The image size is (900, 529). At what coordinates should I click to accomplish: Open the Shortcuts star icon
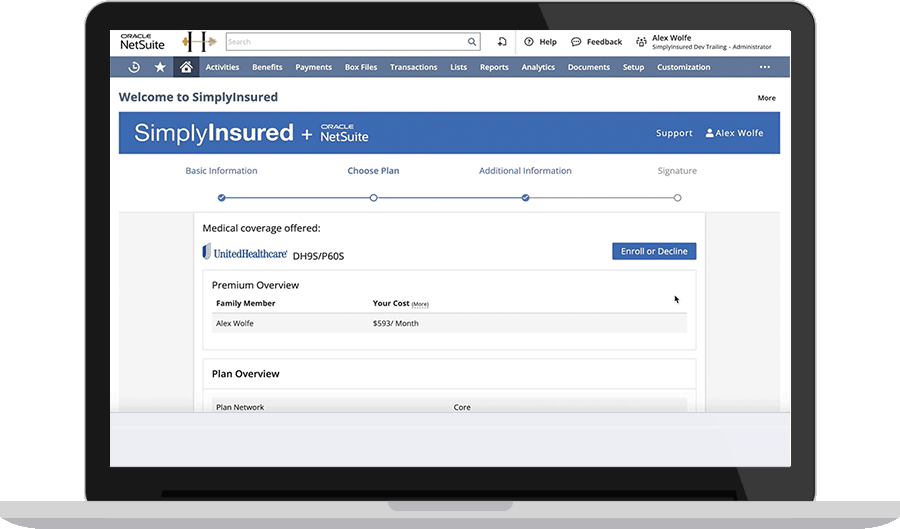160,67
